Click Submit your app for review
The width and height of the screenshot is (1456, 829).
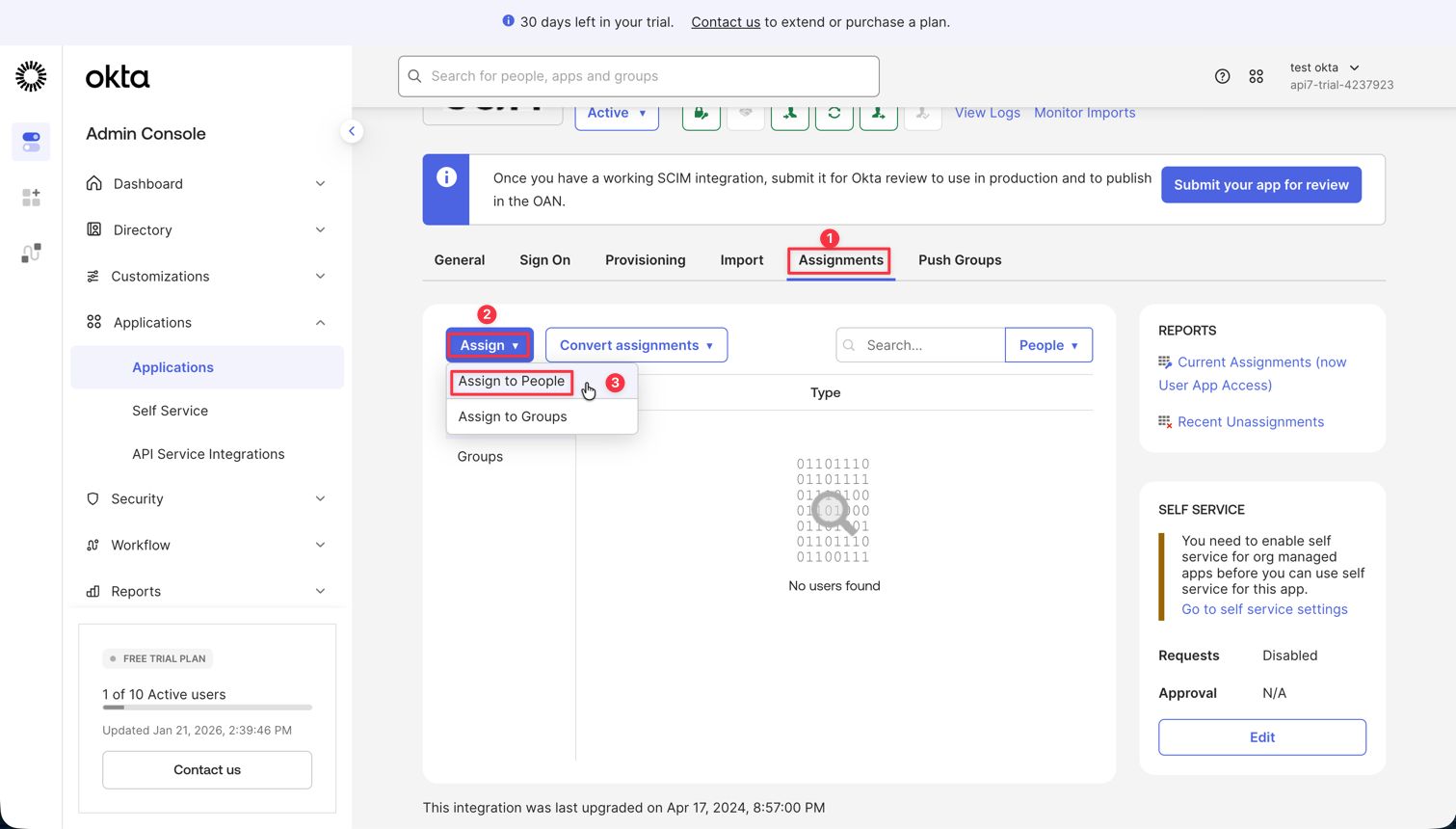point(1260,185)
